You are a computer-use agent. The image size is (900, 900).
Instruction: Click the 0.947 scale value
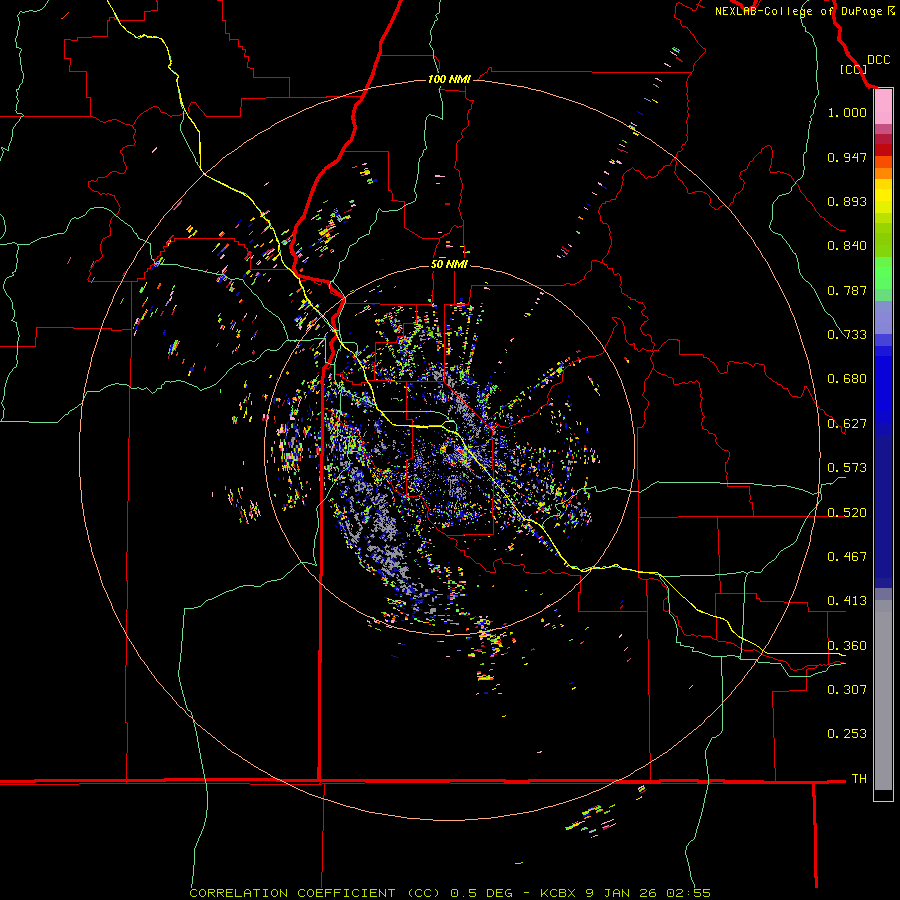point(847,157)
